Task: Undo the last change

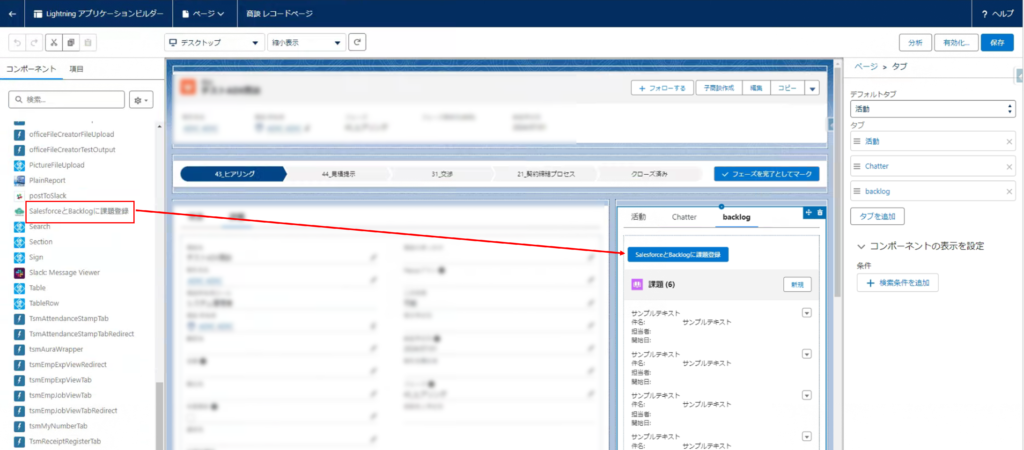Action: tap(18, 42)
